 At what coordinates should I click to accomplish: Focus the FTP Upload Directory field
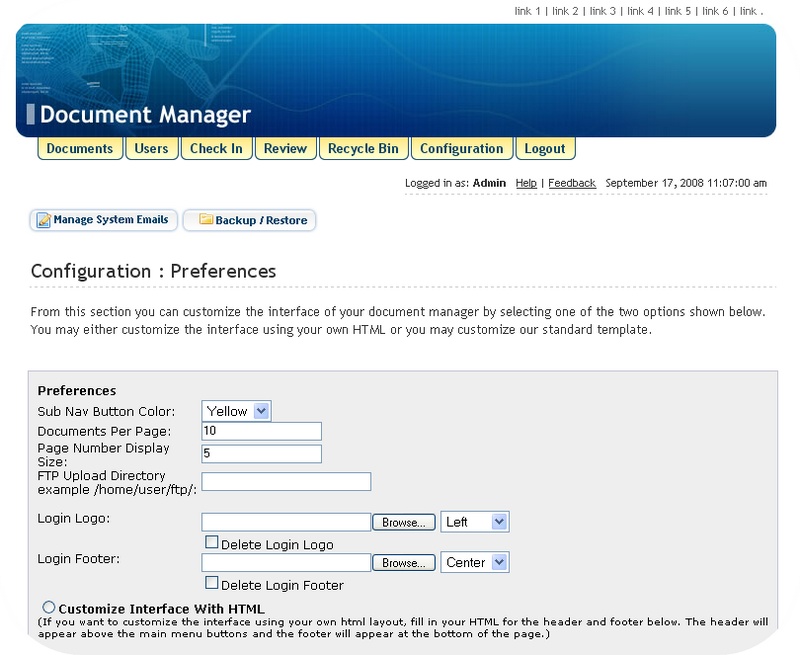click(286, 482)
